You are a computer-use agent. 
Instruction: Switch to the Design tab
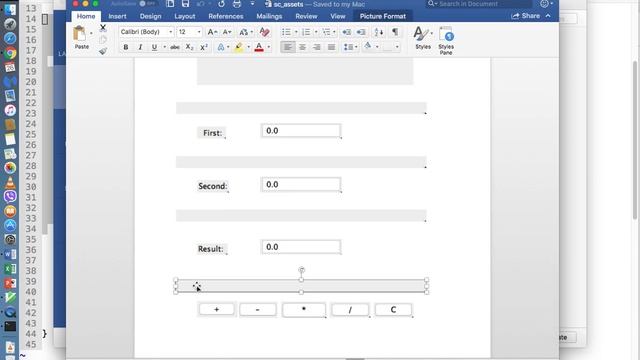150,16
